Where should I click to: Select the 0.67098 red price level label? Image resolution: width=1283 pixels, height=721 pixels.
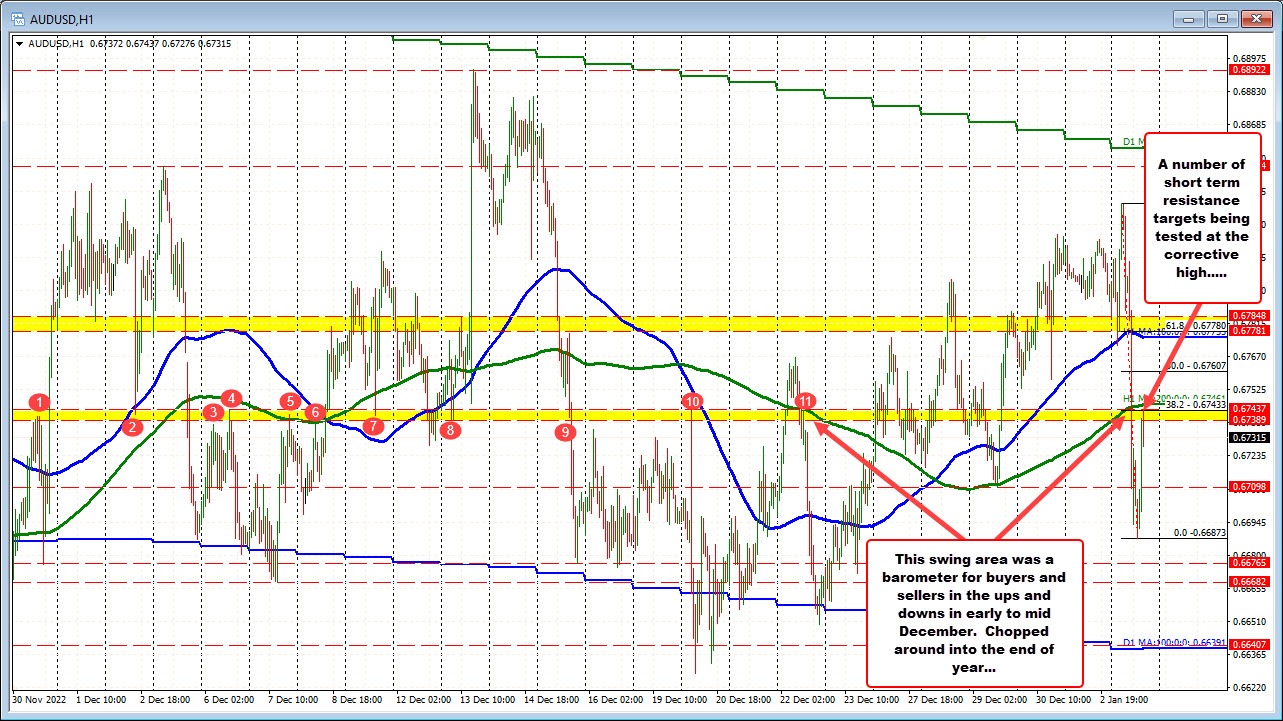point(1247,487)
